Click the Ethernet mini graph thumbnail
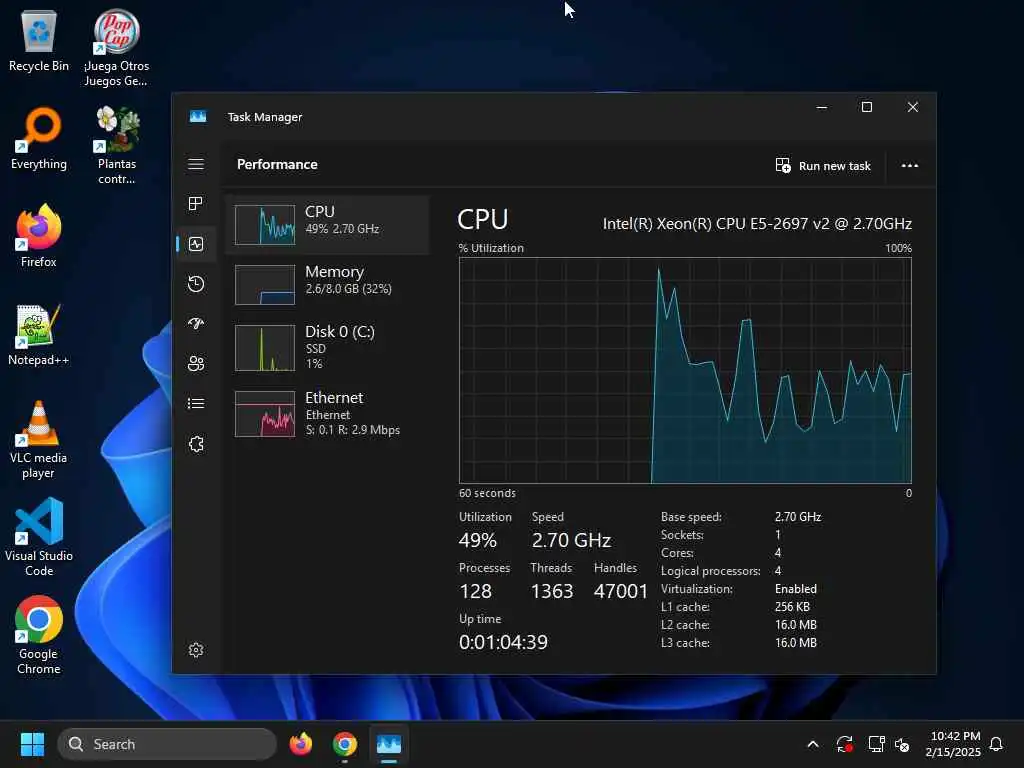This screenshot has width=1024, height=768. [264, 414]
